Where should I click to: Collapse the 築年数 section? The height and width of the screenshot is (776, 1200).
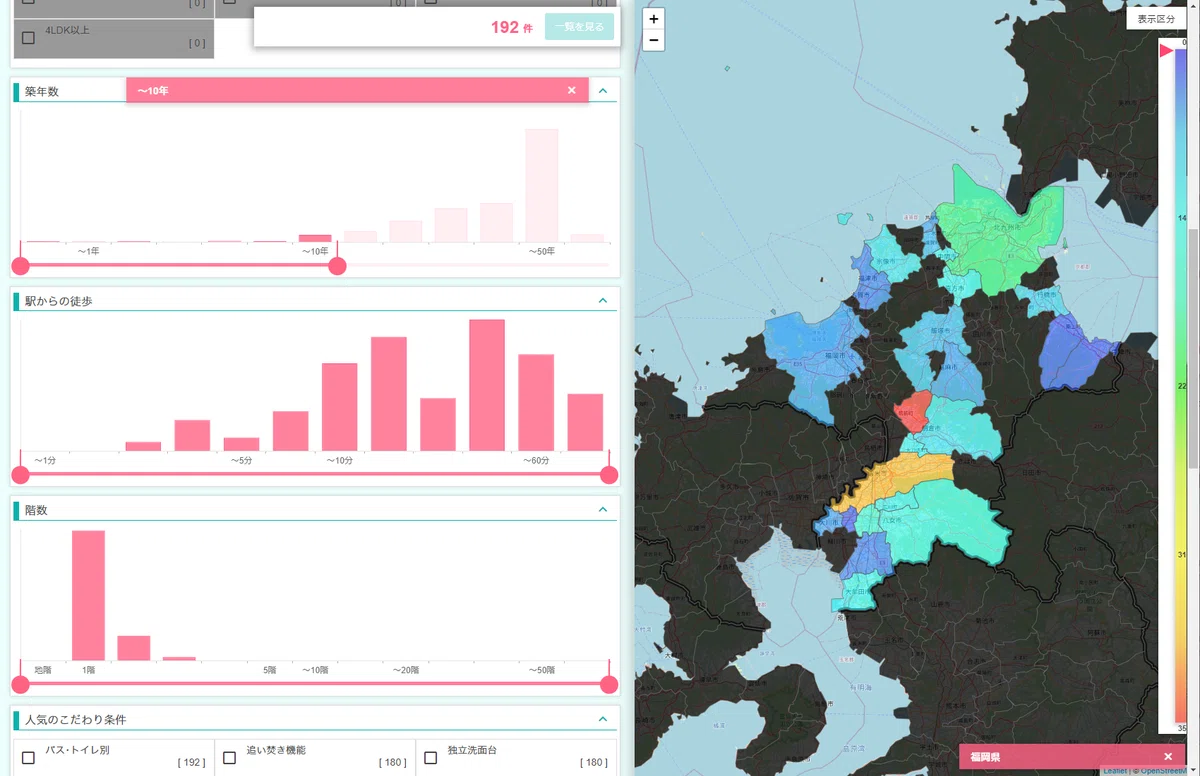click(x=602, y=91)
